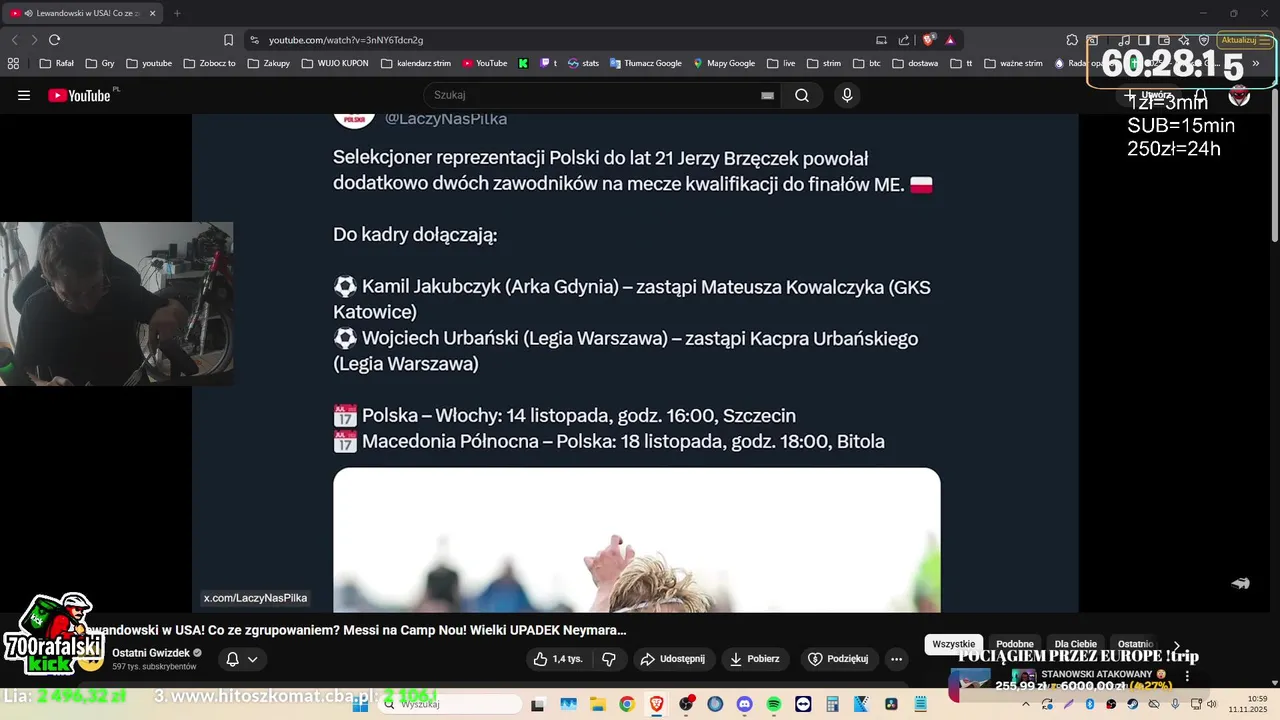
Task: Open Podziękuj thanks button
Action: [x=838, y=659]
